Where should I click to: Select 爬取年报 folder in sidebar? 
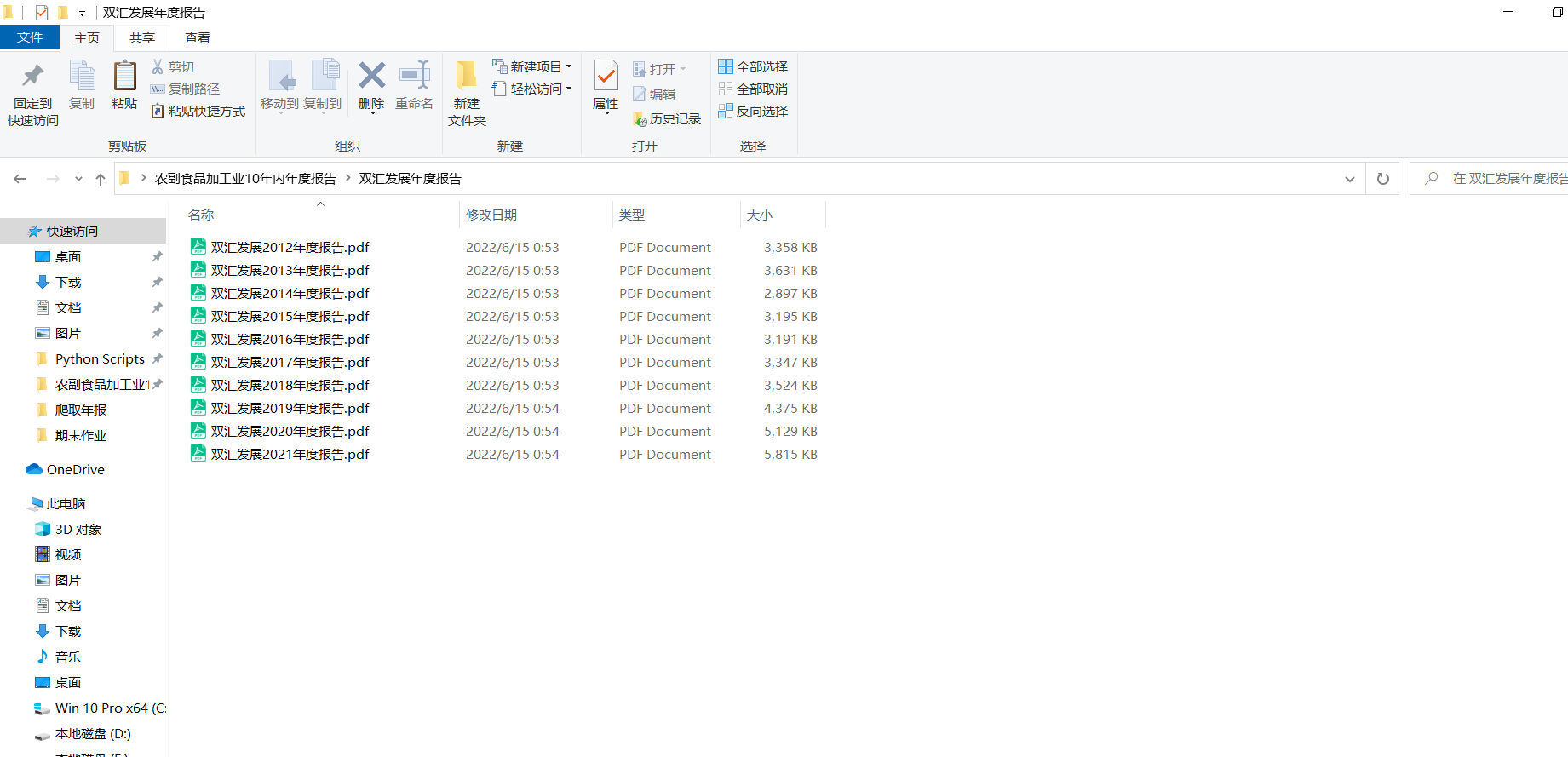click(83, 410)
